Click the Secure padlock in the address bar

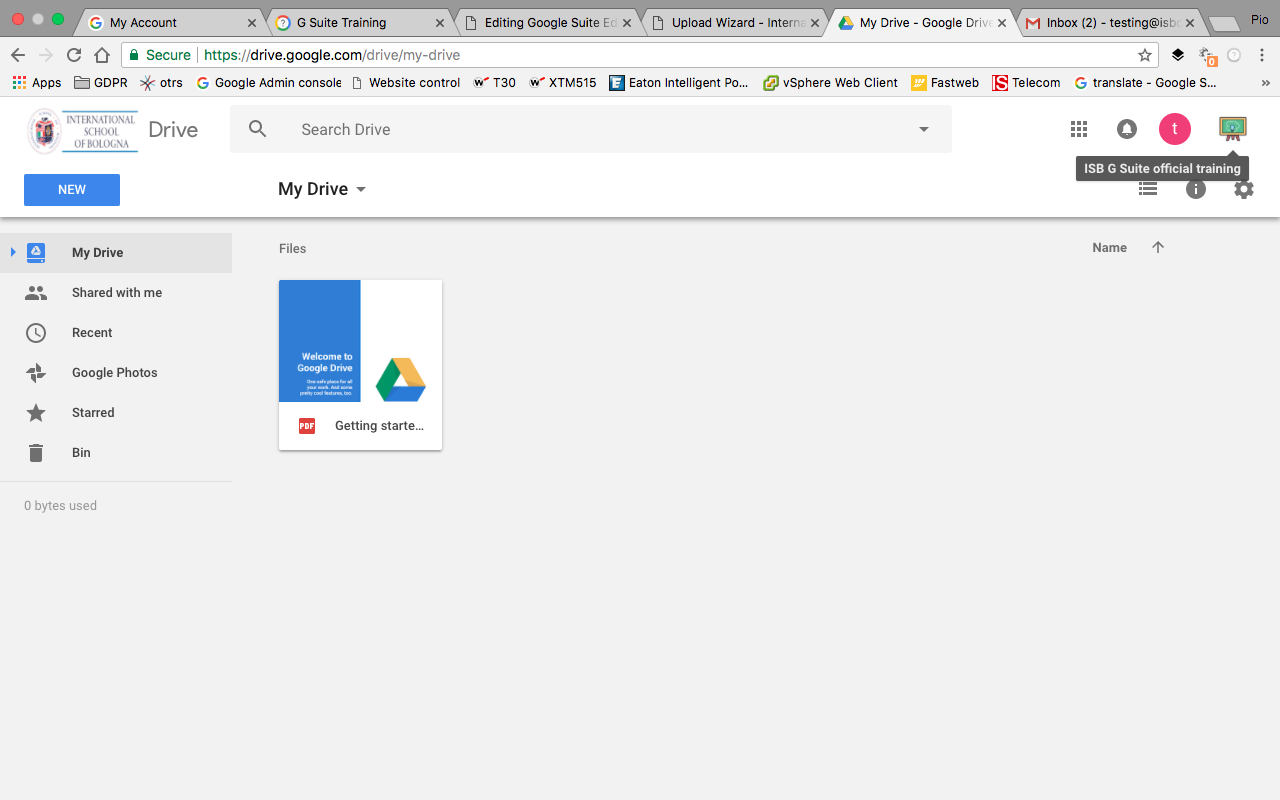click(x=134, y=55)
